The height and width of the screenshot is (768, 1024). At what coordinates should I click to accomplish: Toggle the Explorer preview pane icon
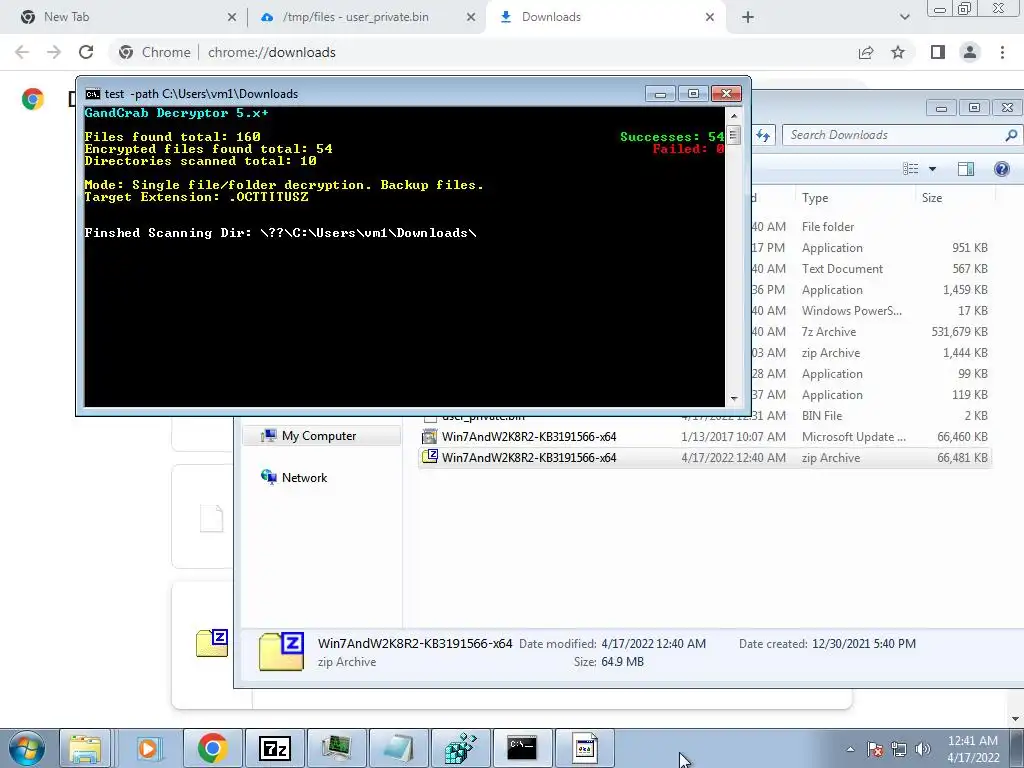966,169
